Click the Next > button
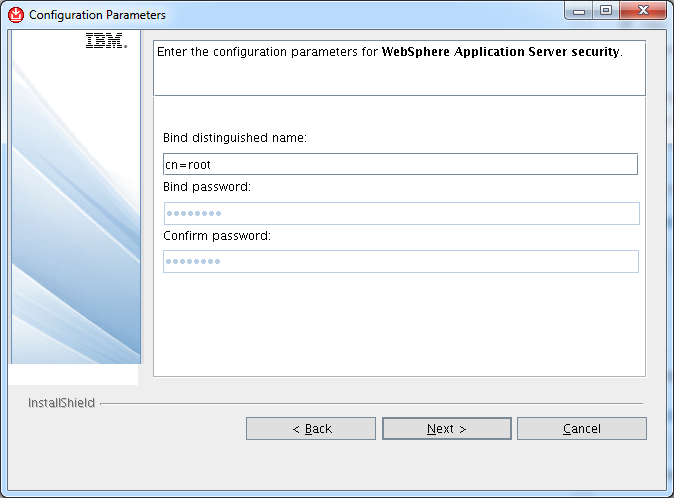The height and width of the screenshot is (498, 674). tap(447, 428)
